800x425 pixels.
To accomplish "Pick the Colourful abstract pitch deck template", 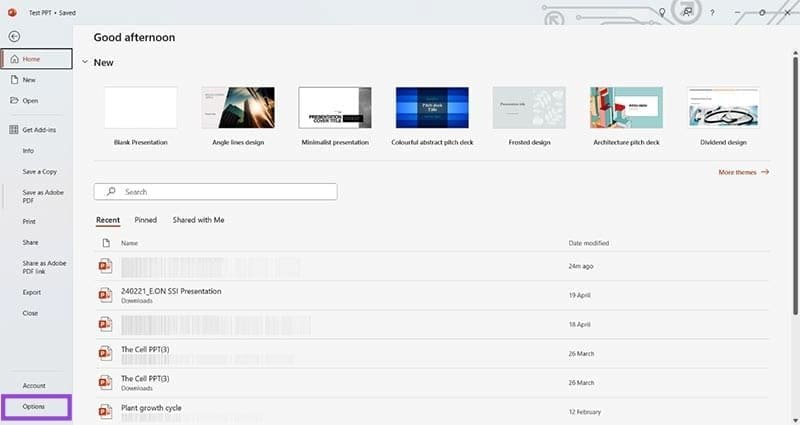I will (432, 116).
